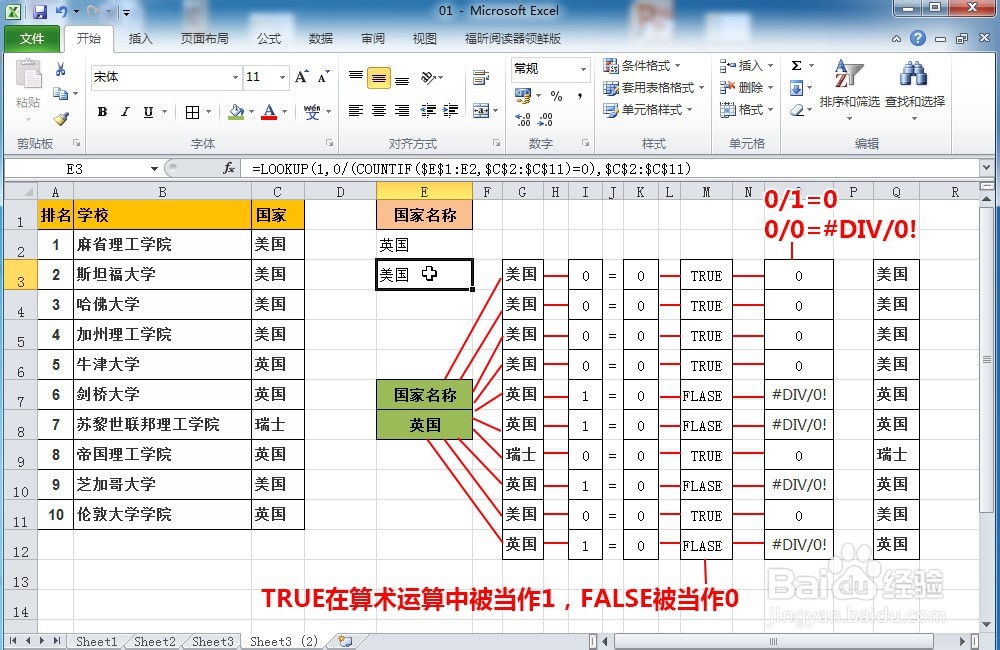Click the Name Box showing E3
Screen dimensions: 1000x650
pos(75,168)
